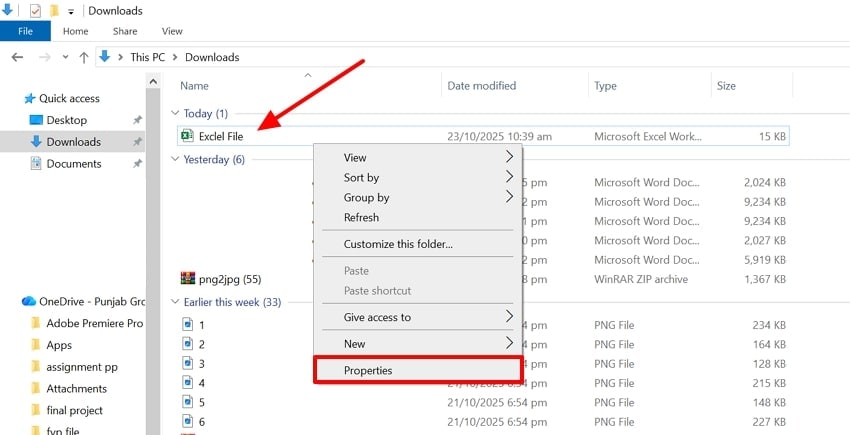Open the final project folder
The height and width of the screenshot is (435, 850).
point(74,410)
